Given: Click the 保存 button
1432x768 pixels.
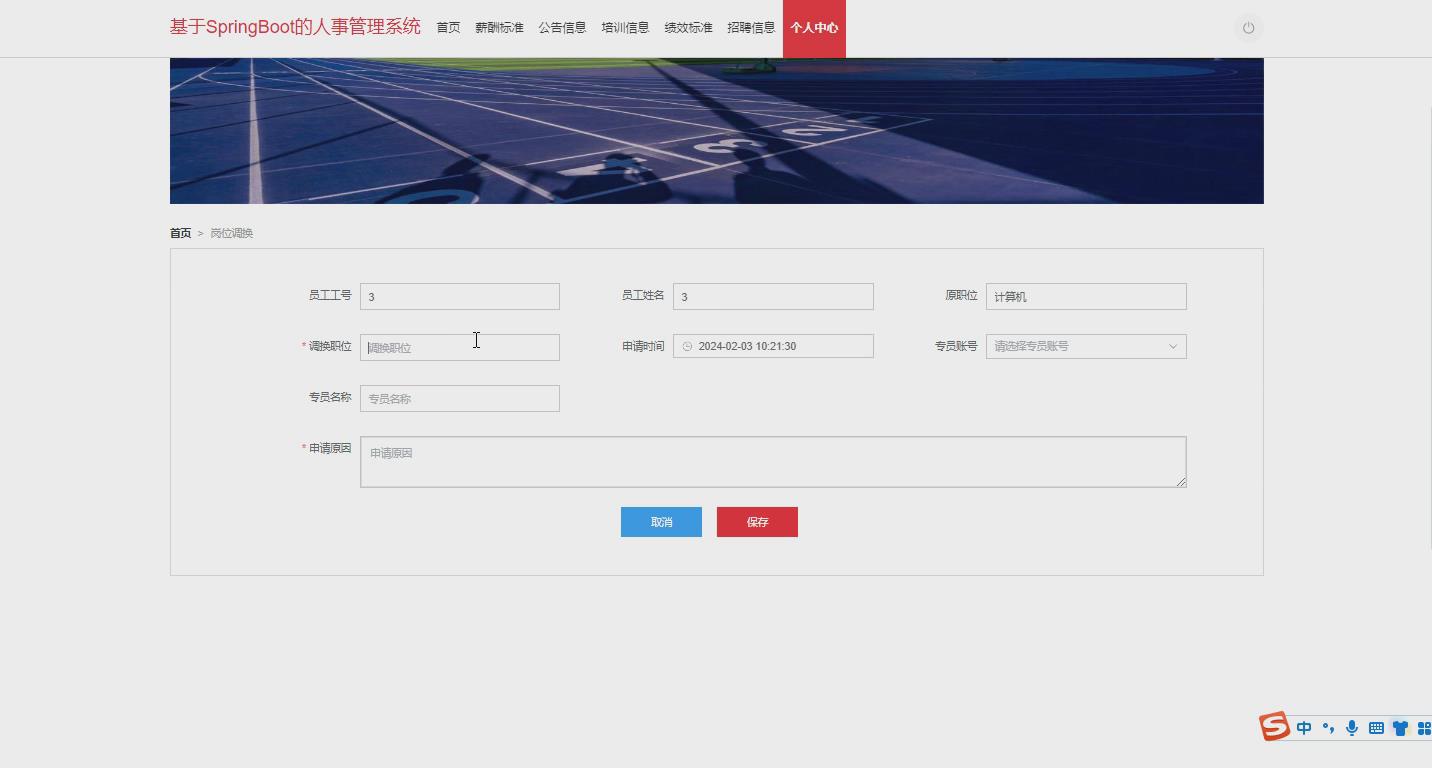Looking at the screenshot, I should (x=757, y=522).
